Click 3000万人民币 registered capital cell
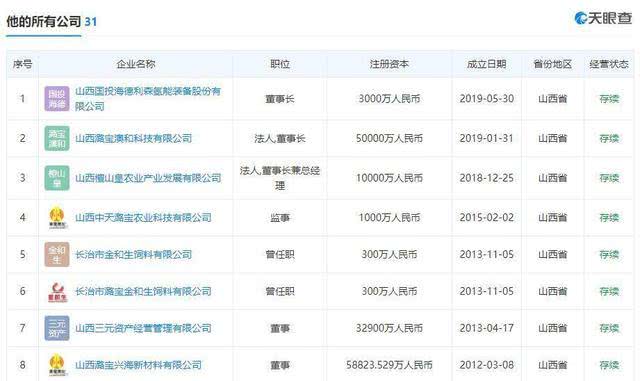Viewport: 640px width, 381px height. [389, 99]
